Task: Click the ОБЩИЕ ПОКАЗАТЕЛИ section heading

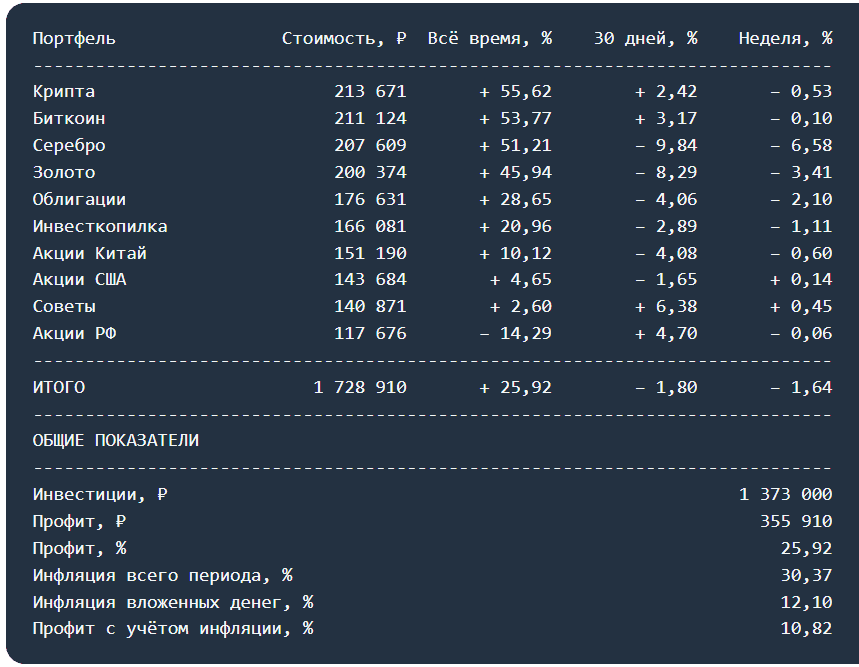Action: tap(116, 440)
